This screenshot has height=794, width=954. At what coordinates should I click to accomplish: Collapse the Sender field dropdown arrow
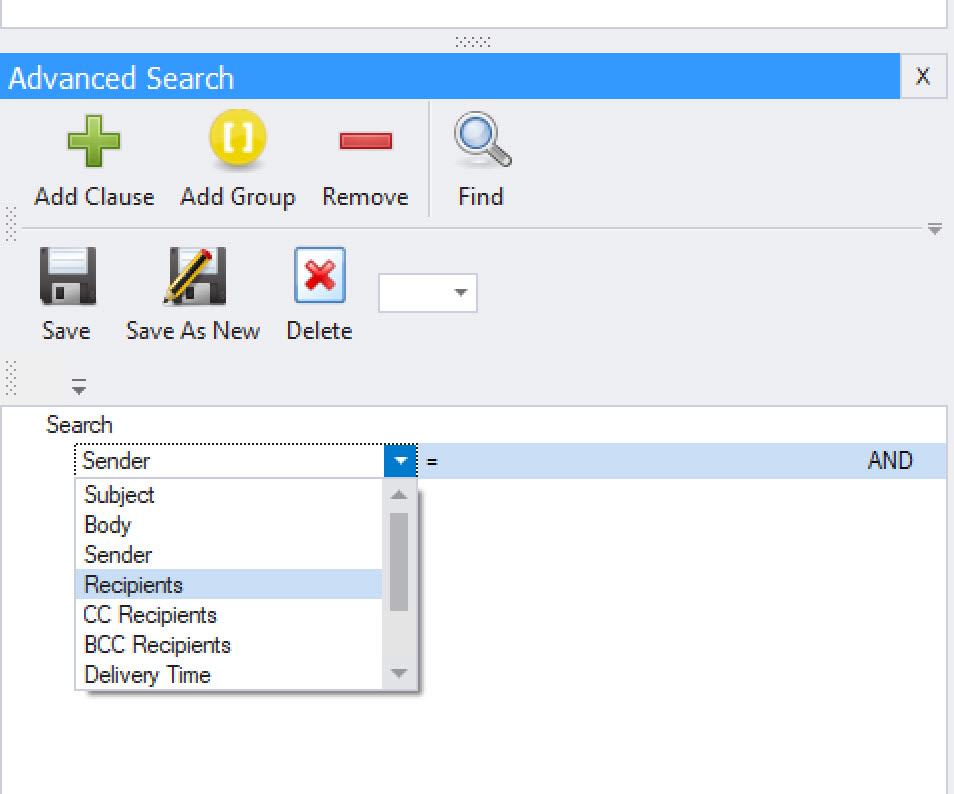[x=400, y=461]
